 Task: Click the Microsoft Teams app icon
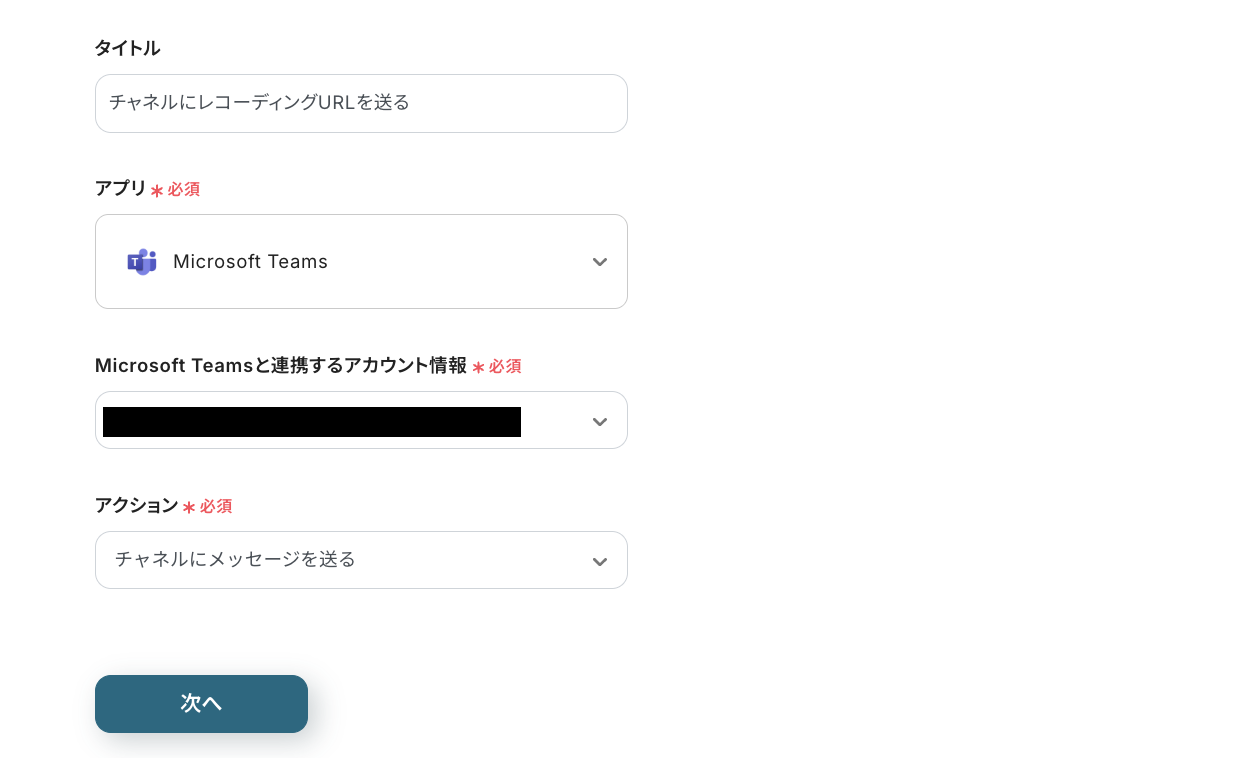point(141,261)
